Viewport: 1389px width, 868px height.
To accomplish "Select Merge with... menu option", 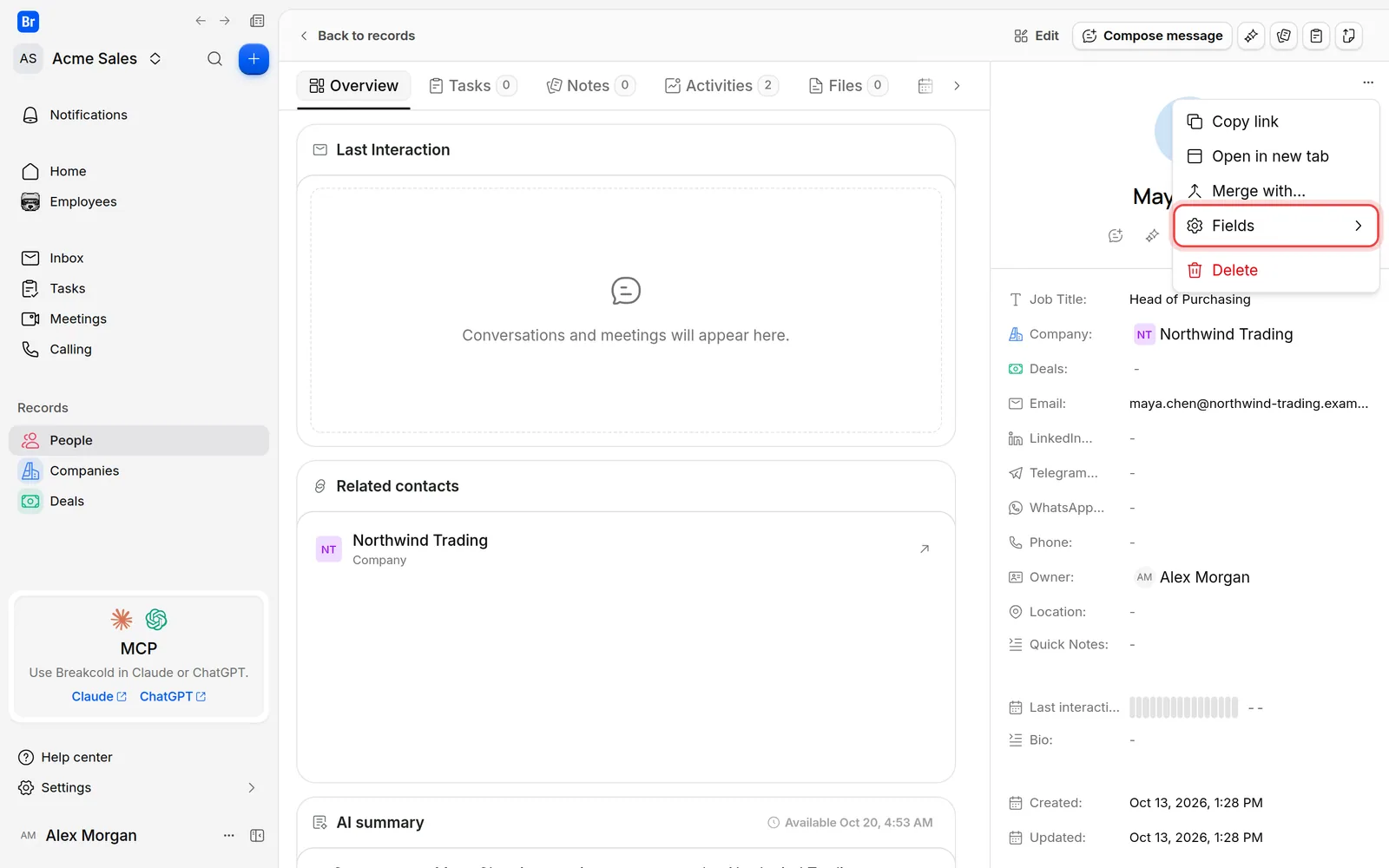I will [1275, 191].
